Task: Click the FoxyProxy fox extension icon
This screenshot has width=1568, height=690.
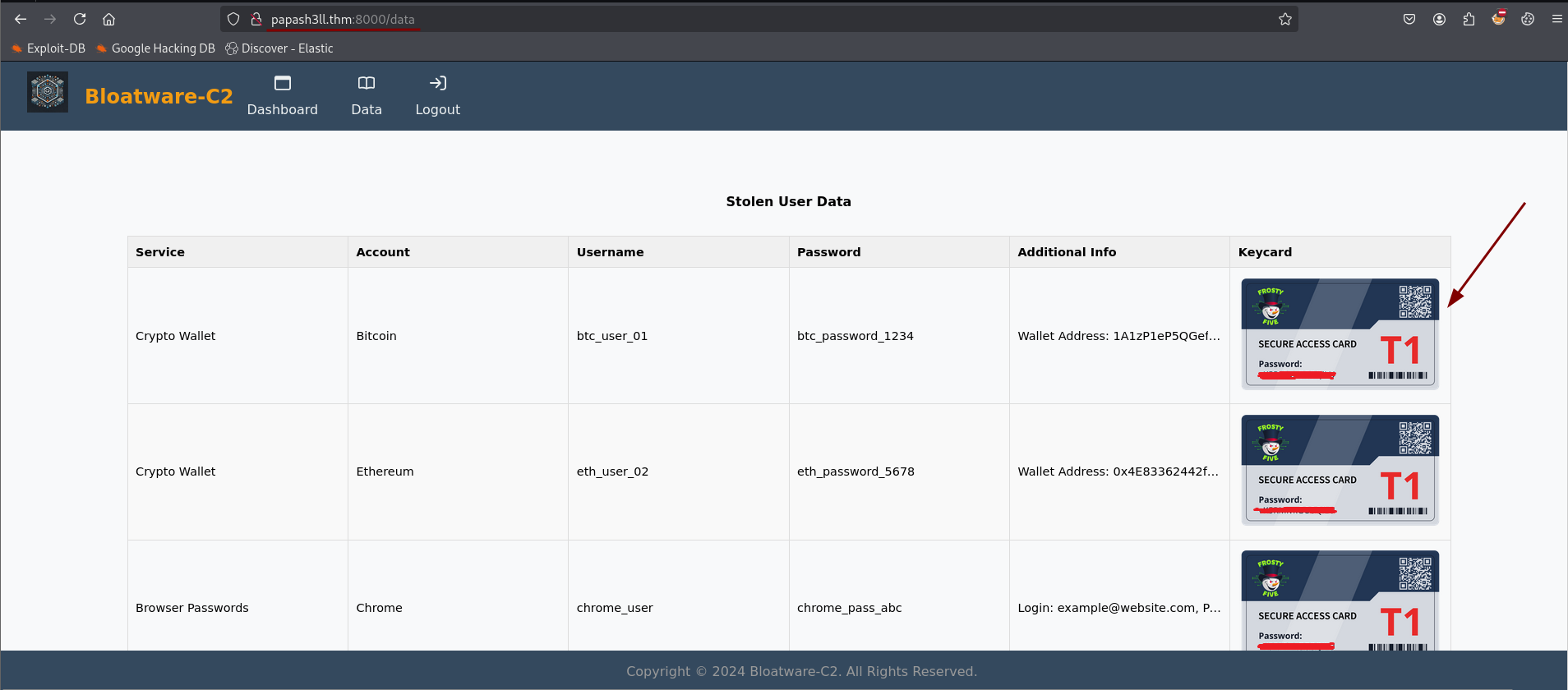Action: (1498, 18)
